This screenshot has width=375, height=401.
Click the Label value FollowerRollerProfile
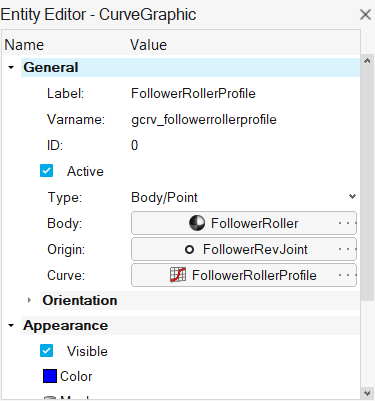193,93
